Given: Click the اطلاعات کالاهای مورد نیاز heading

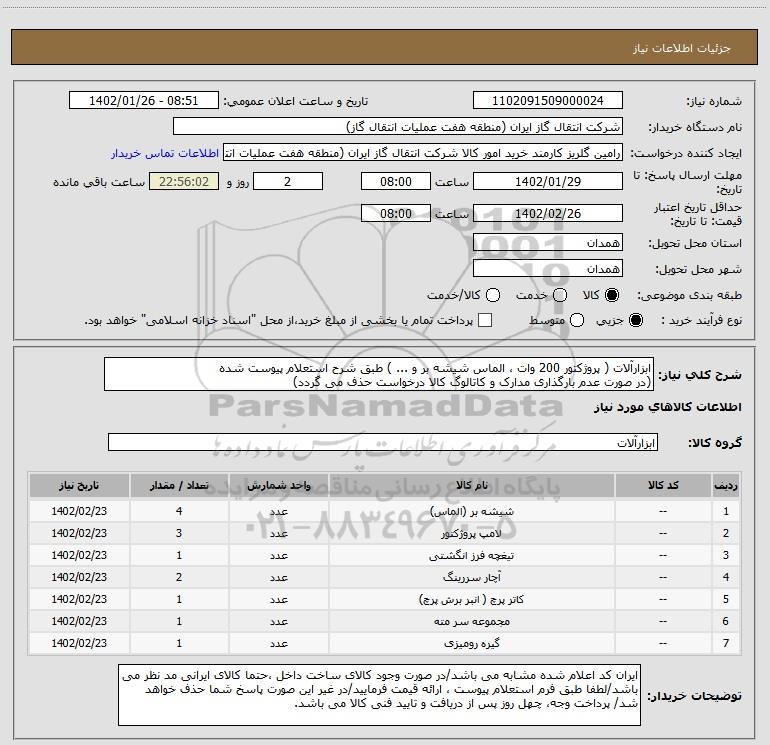Looking at the screenshot, I should 668,407.
